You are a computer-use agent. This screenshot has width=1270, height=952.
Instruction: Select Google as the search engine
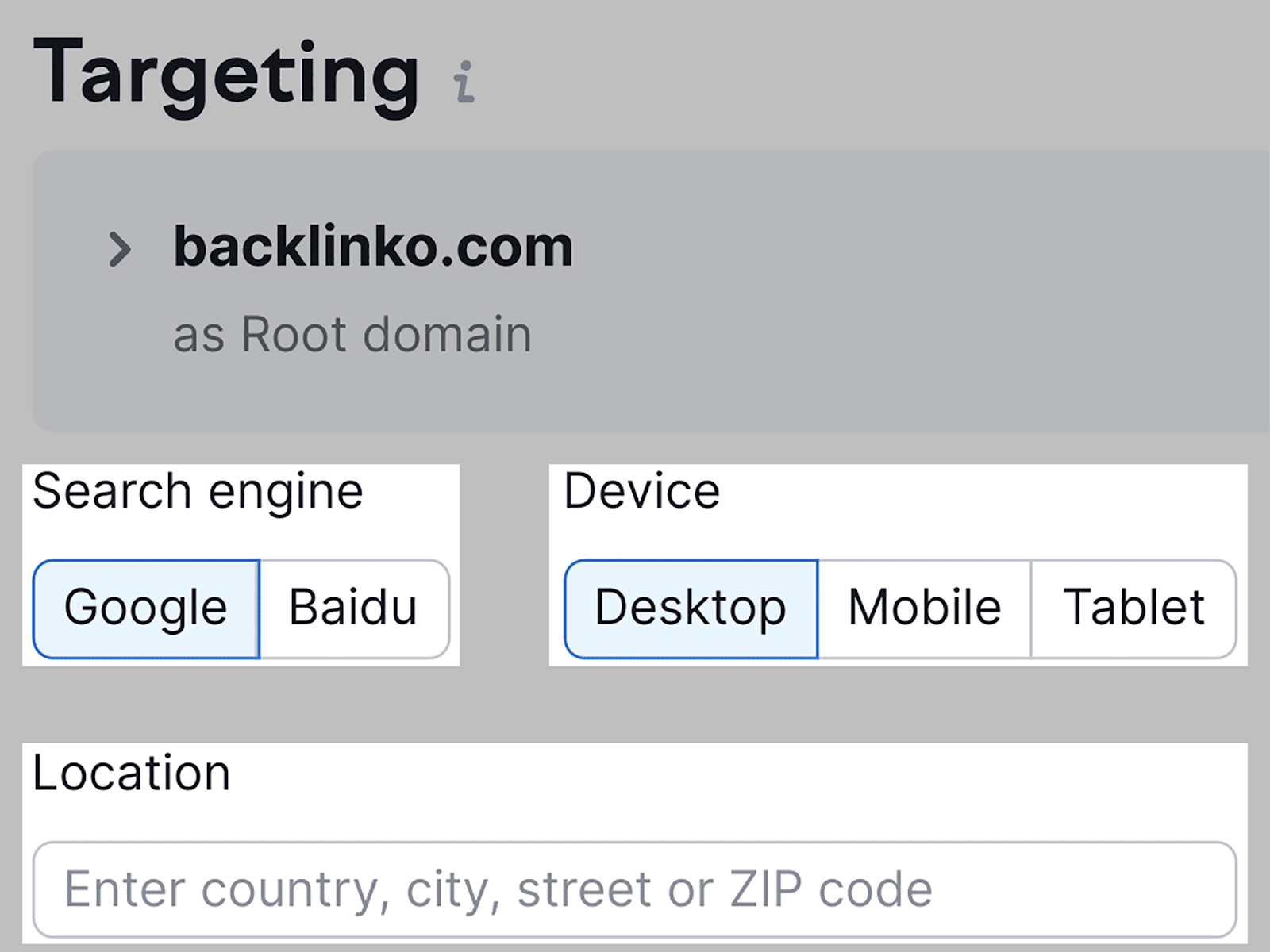click(146, 608)
